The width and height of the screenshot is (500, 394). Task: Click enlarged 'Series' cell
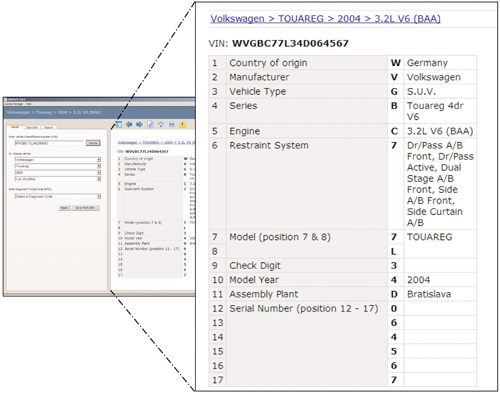[307, 111]
